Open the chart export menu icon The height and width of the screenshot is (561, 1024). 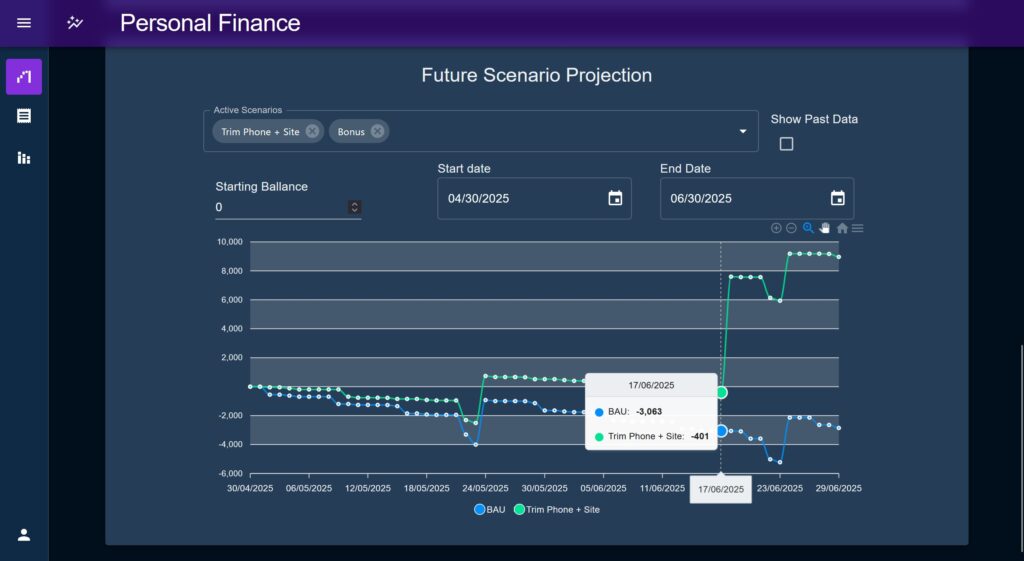(858, 228)
